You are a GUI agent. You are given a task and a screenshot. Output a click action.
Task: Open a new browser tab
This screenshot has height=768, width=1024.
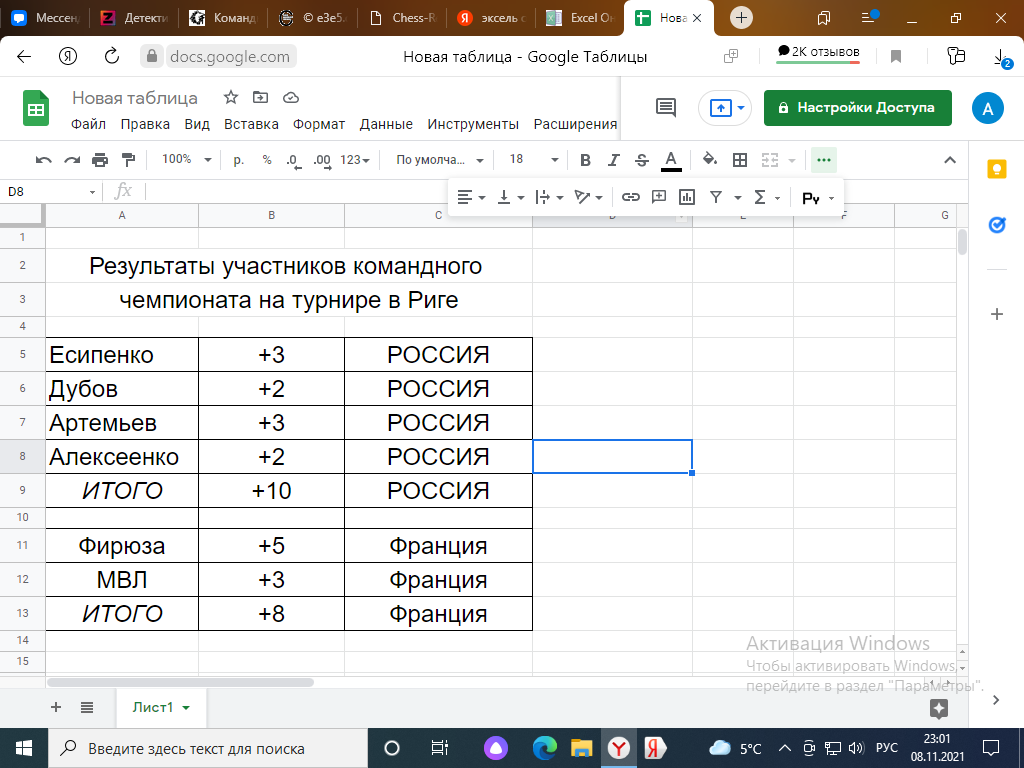[x=741, y=18]
